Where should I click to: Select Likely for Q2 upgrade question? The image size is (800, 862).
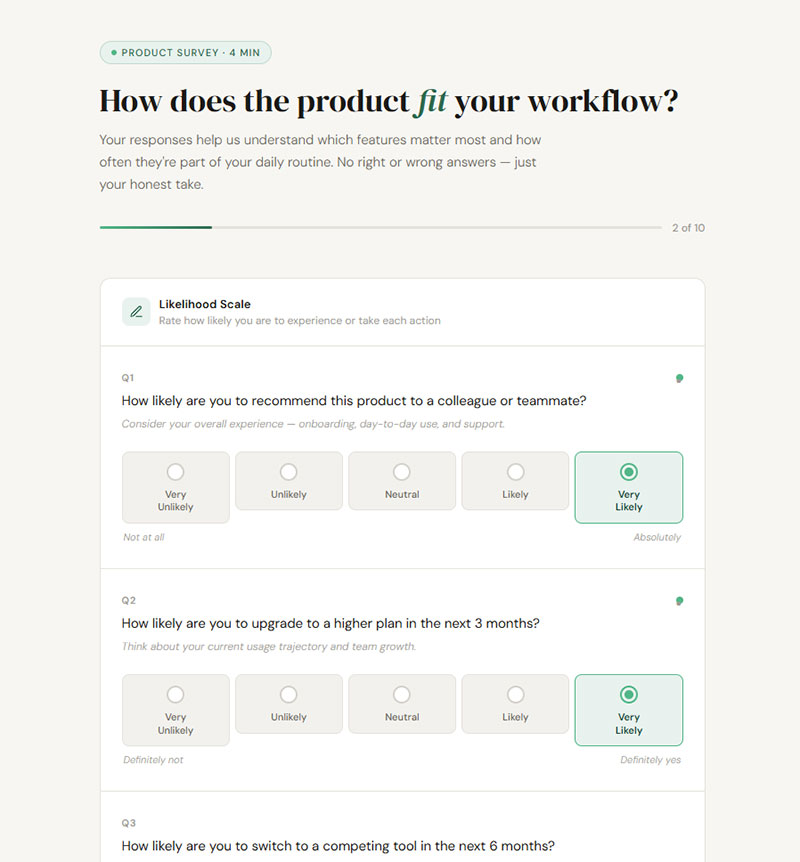pyautogui.click(x=515, y=704)
